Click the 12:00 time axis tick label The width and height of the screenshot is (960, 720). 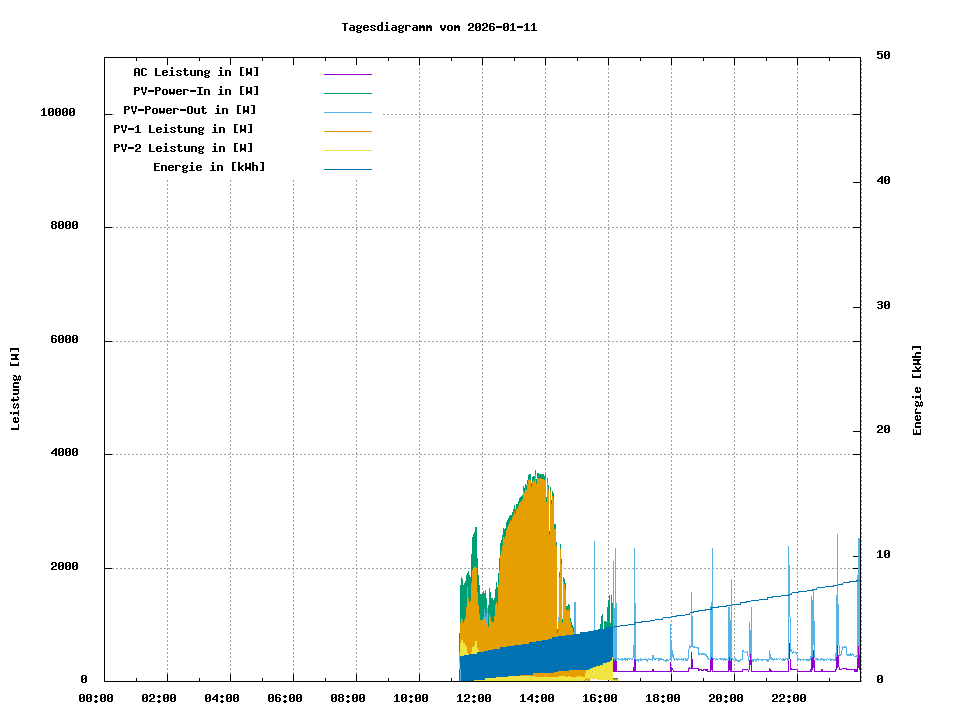(x=474, y=698)
